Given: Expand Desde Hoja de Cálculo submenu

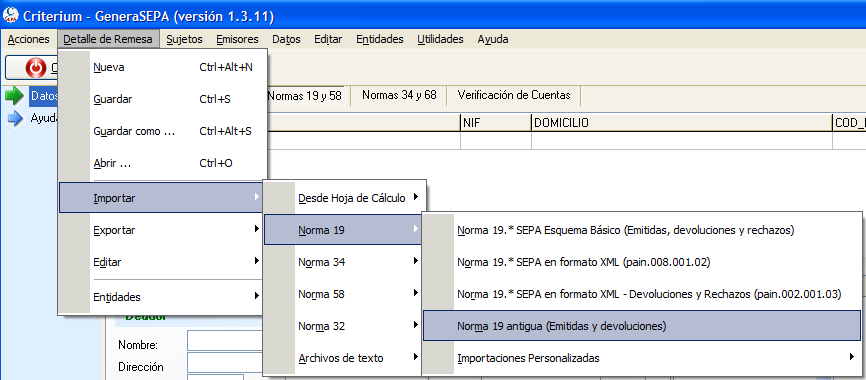Looking at the screenshot, I should coord(345,198).
